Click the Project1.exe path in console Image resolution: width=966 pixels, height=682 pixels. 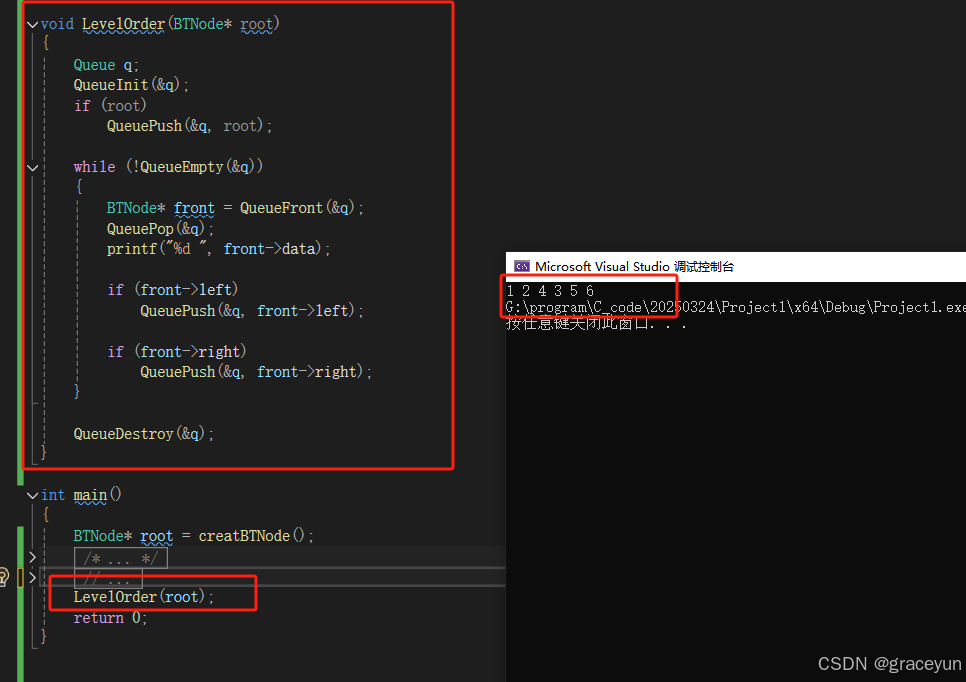(x=736, y=307)
